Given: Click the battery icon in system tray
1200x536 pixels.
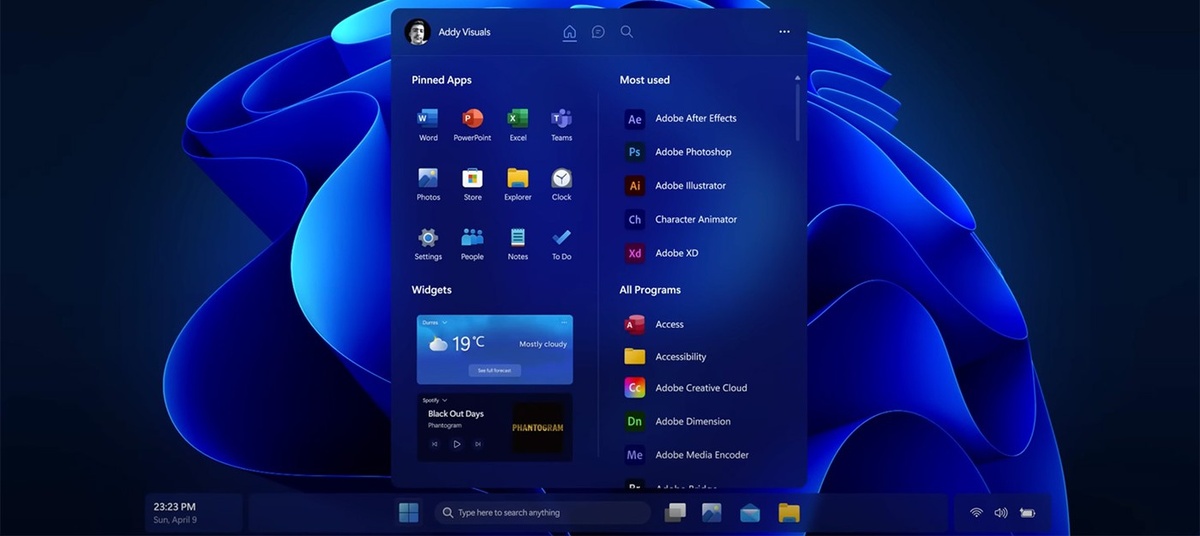Looking at the screenshot, I should click(x=1027, y=513).
